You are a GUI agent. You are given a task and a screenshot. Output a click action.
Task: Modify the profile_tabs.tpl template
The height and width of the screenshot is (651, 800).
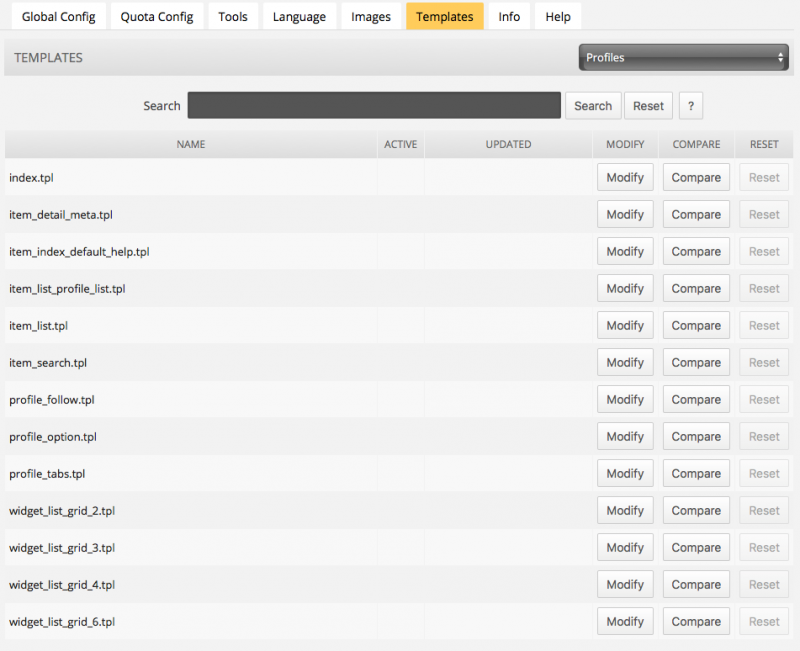[625, 473]
